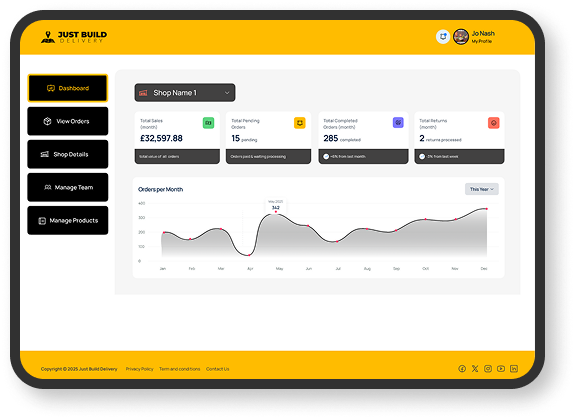Click the purple Total Completed Orders icon
575x419 pixels.
pyautogui.click(x=398, y=122)
